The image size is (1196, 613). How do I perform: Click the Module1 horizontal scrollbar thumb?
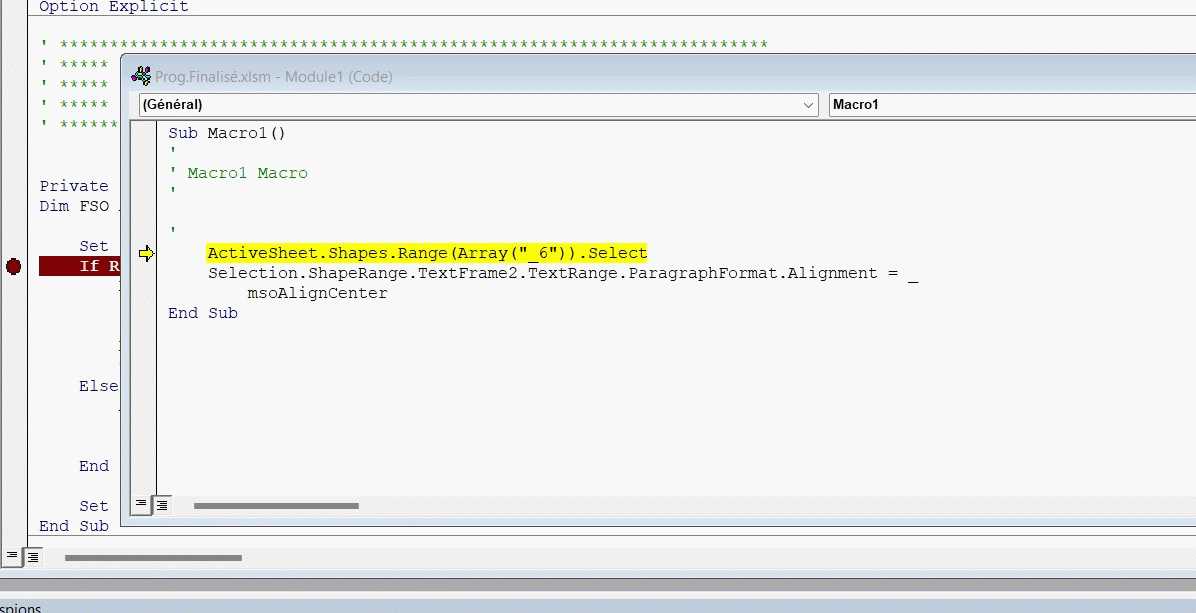pyautogui.click(x=276, y=505)
